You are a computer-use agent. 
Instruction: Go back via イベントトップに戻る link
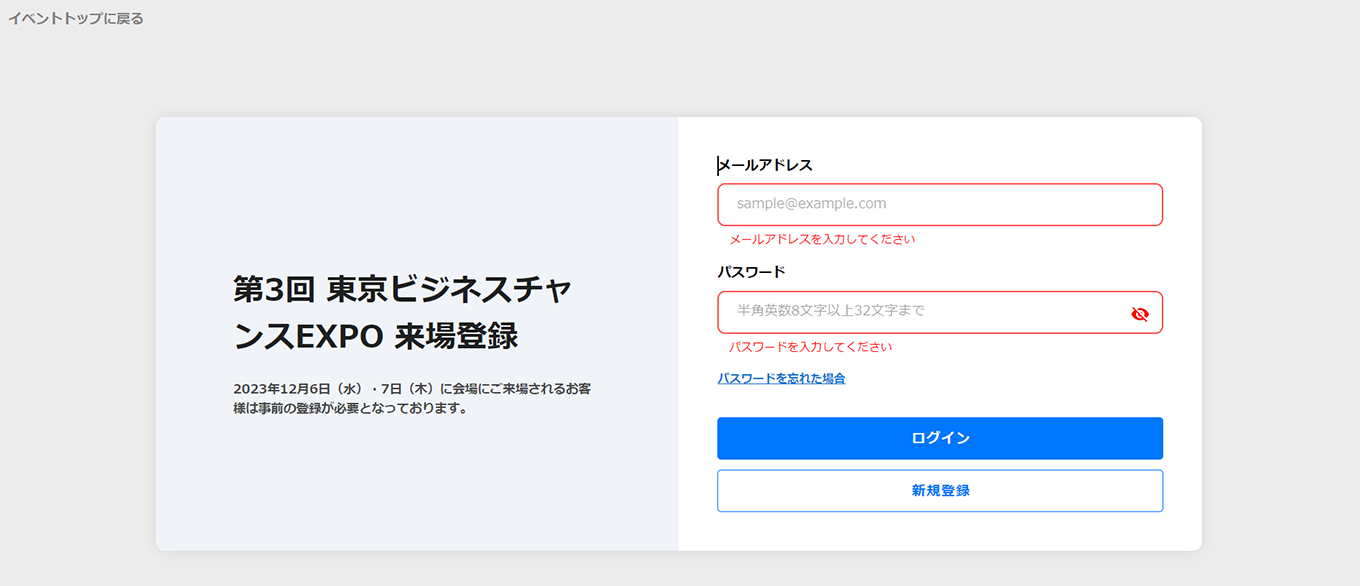click(76, 19)
